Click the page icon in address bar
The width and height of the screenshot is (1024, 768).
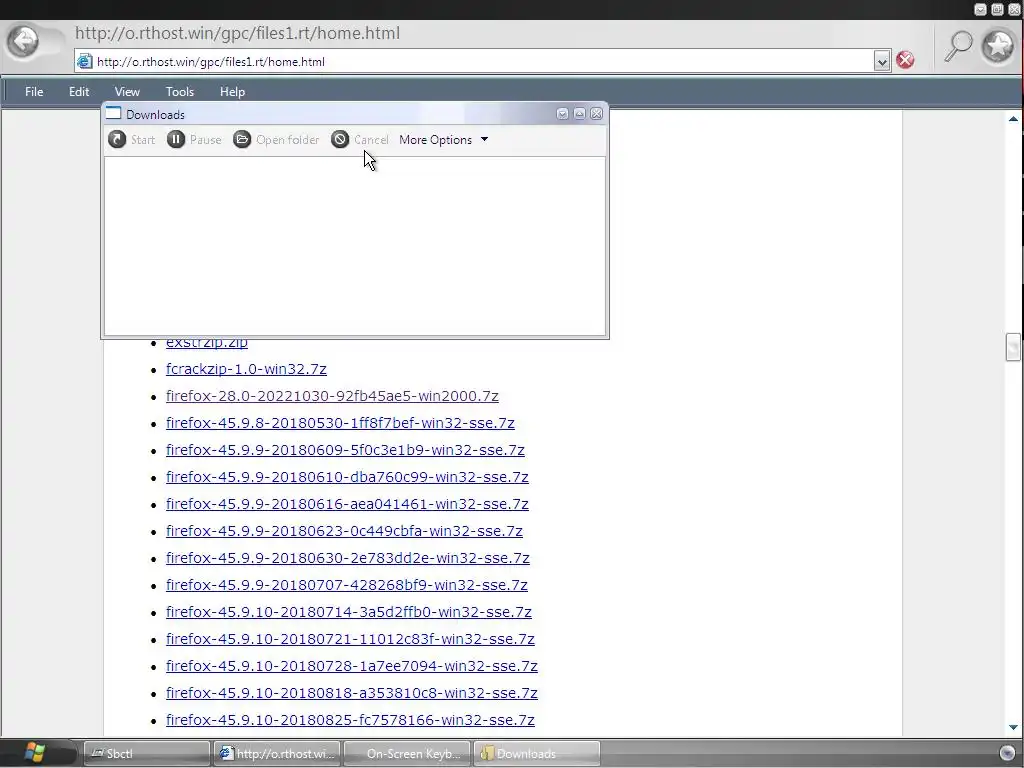(x=85, y=61)
